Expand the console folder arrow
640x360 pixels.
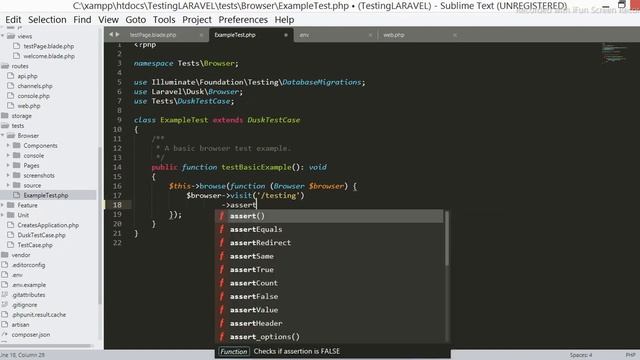pyautogui.click(x=8, y=156)
